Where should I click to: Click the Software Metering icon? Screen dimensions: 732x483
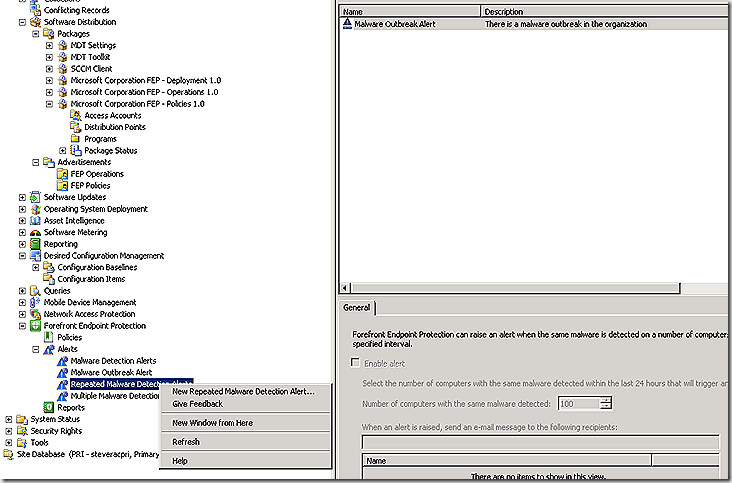point(35,232)
